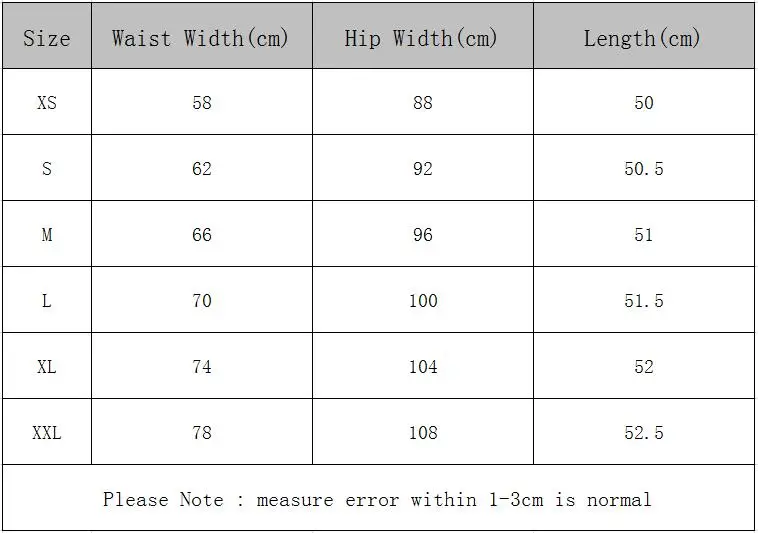Select the Length(cm) header cell
Viewport: 758px width, 533px height.
(642, 39)
